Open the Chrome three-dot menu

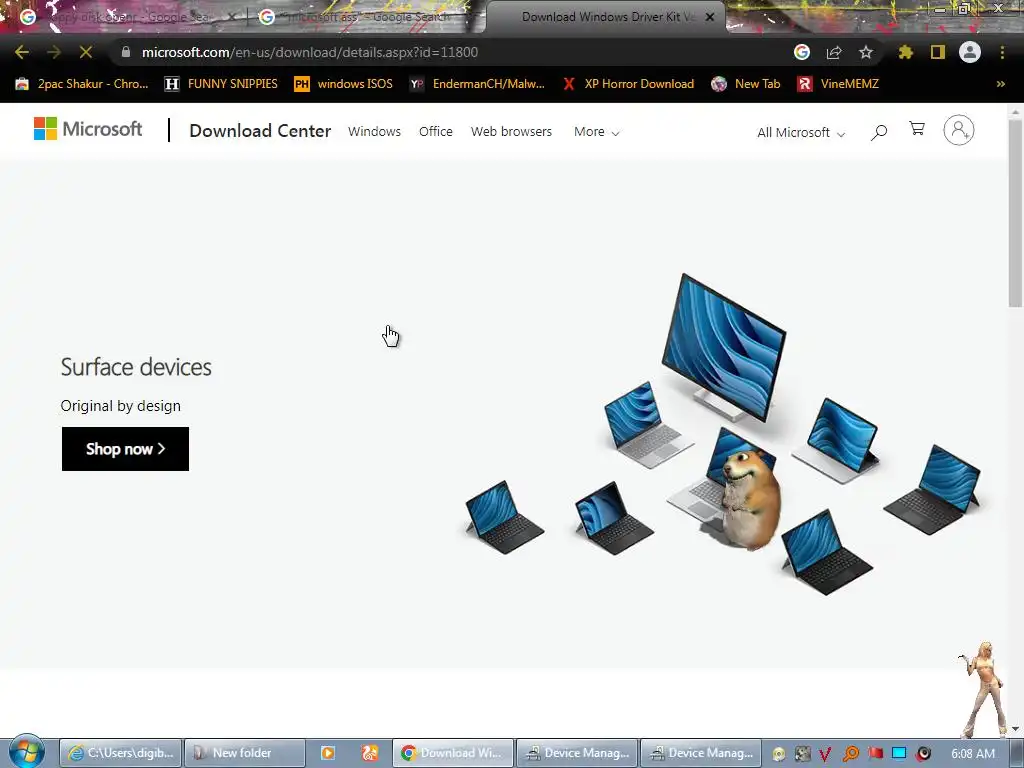point(1002,52)
